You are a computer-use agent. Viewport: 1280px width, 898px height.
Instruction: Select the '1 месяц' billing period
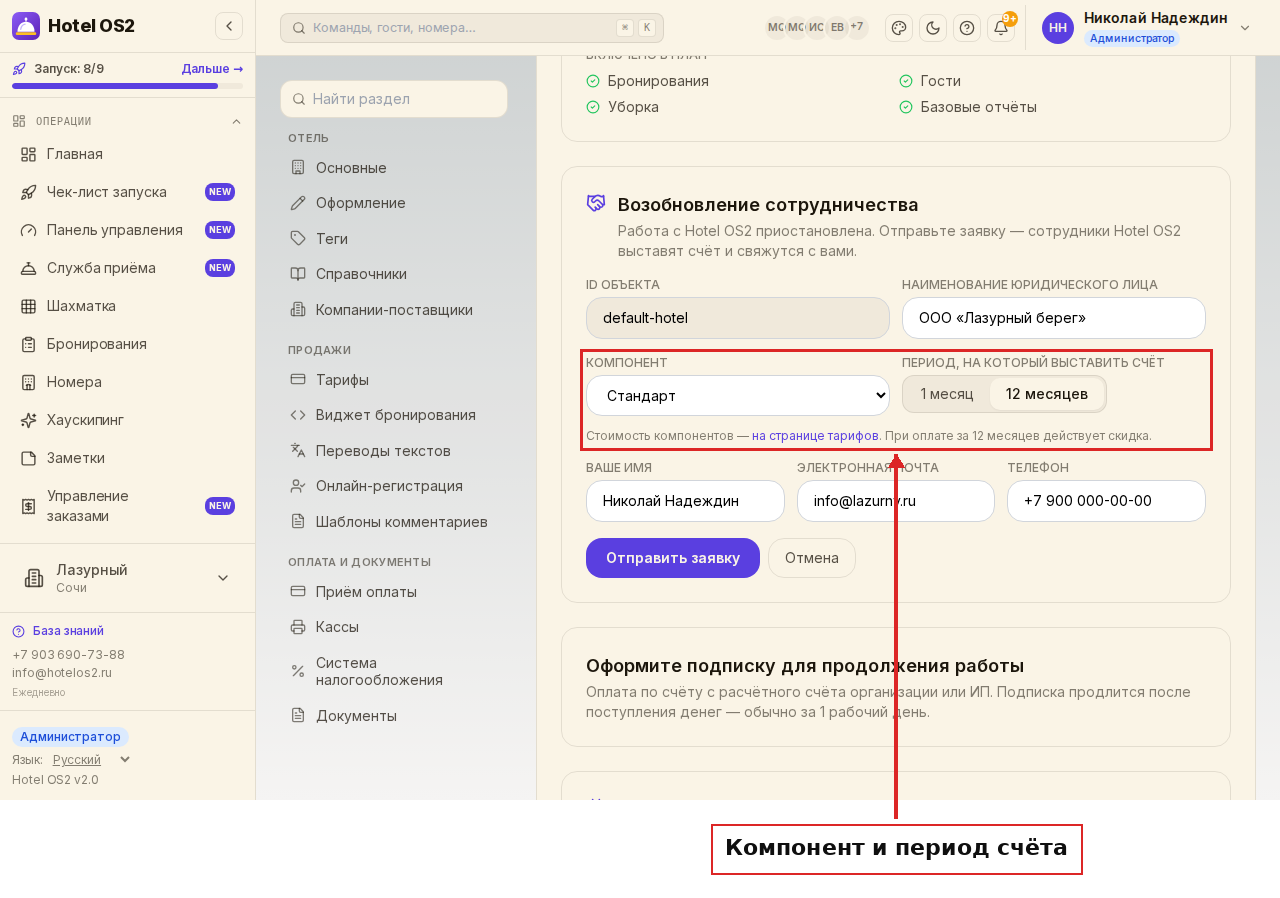(x=947, y=394)
